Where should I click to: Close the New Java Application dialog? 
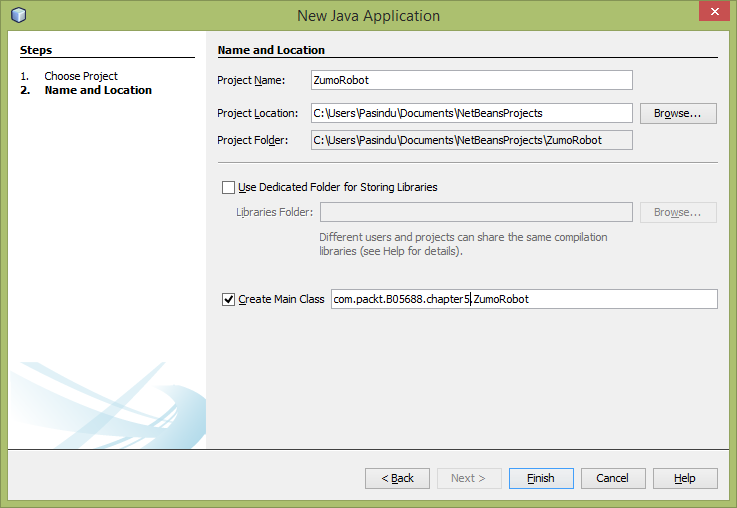(714, 11)
